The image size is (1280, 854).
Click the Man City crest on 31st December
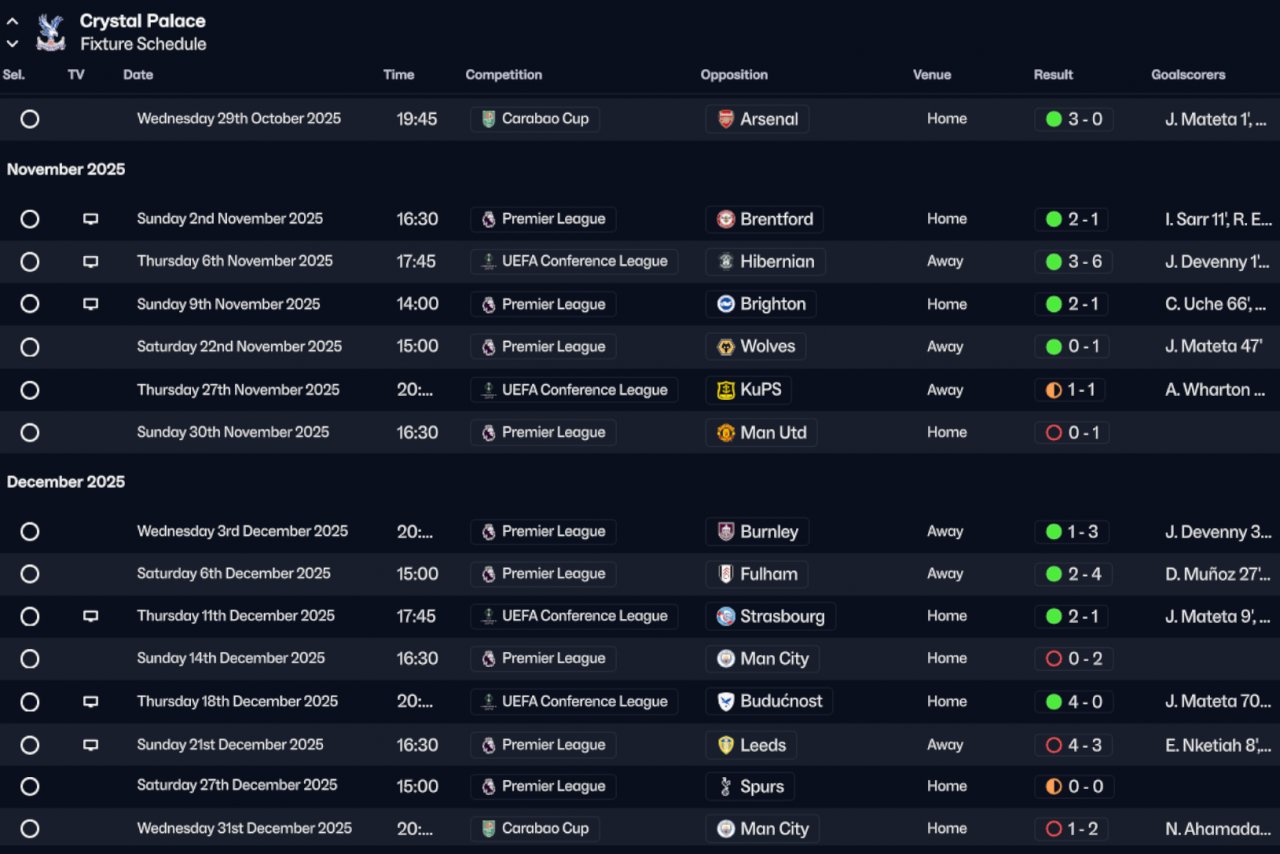click(x=726, y=829)
